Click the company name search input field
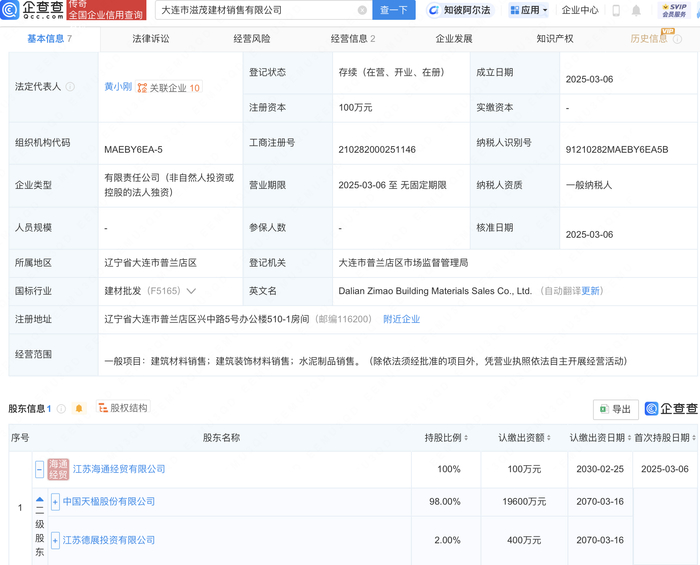This screenshot has width=700, height=565. [x=255, y=10]
